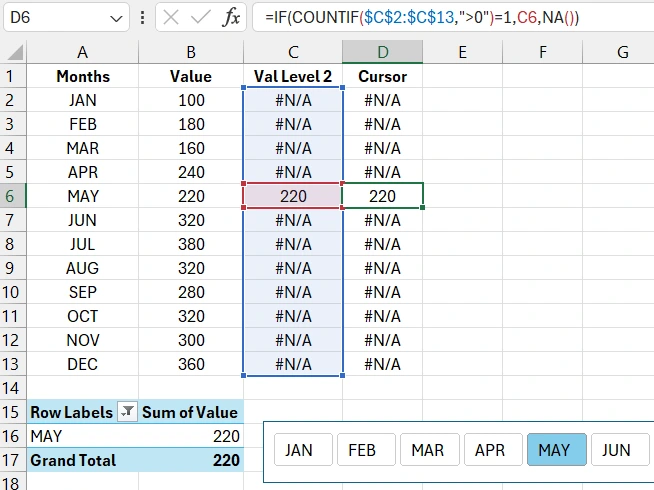Expand the Name Box dropdown arrow
Viewport: 654px width, 490px height.
click(x=115, y=17)
